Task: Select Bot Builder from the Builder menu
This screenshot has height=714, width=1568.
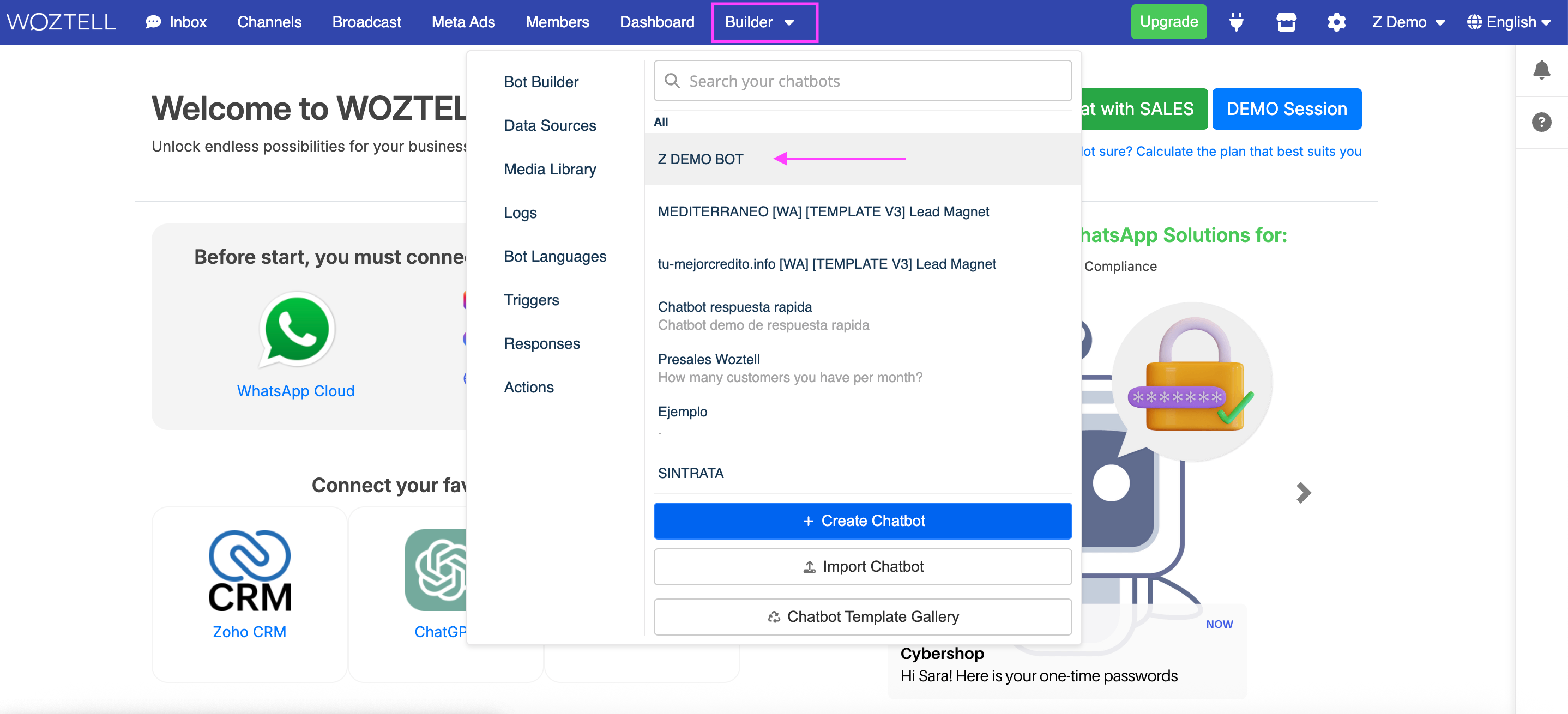Action: tap(541, 82)
